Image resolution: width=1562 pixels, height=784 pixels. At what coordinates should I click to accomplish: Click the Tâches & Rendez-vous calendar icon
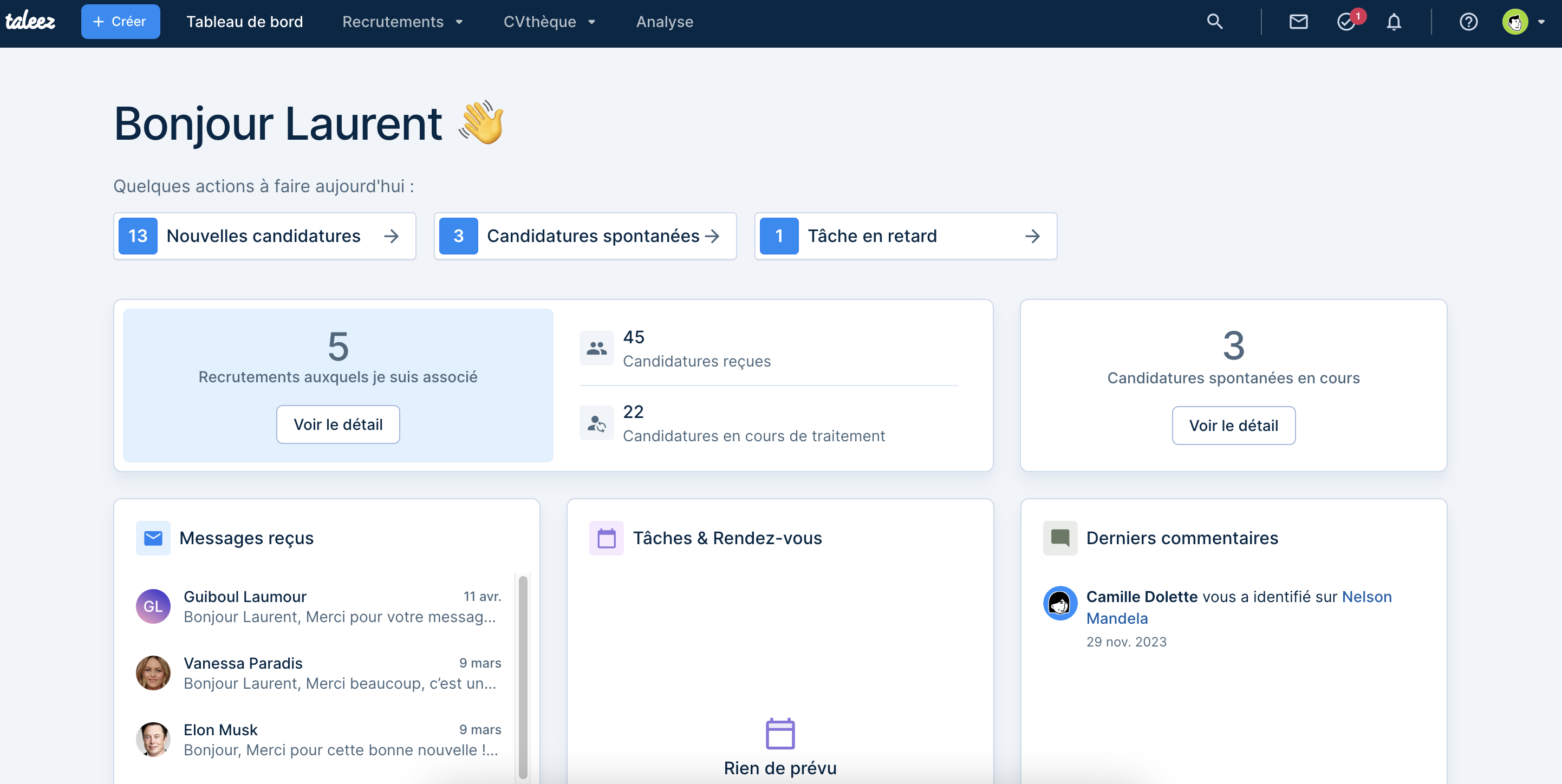pyautogui.click(x=606, y=538)
